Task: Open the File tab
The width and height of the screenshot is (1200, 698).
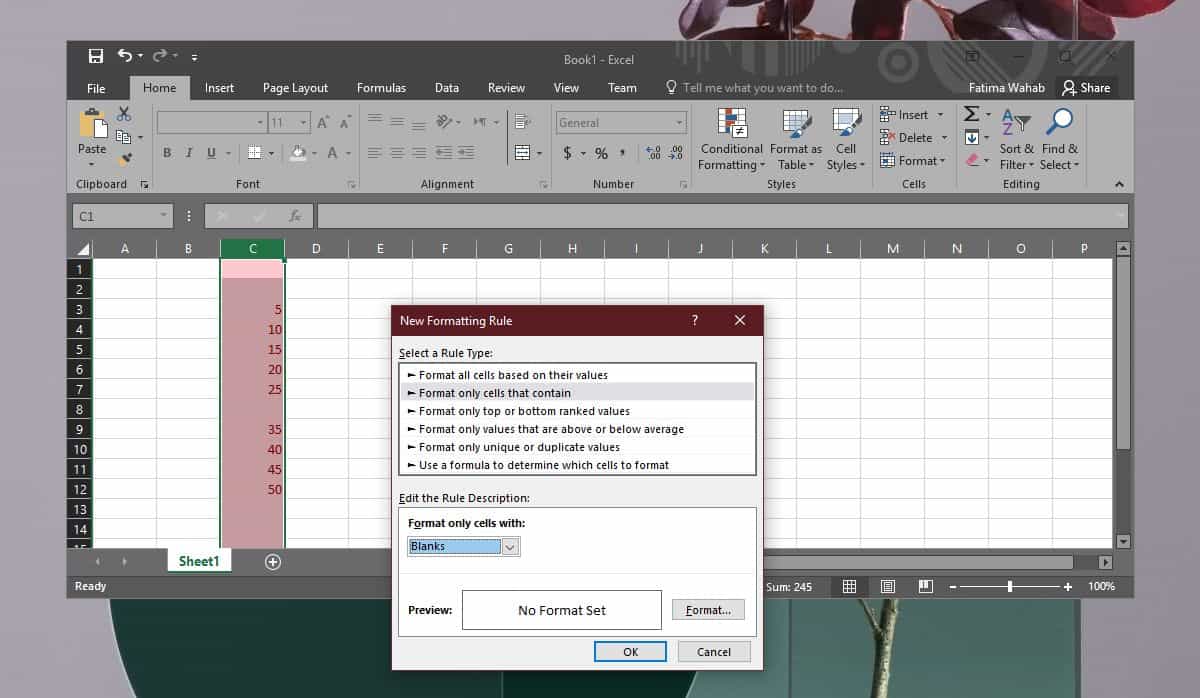Action: [x=96, y=88]
